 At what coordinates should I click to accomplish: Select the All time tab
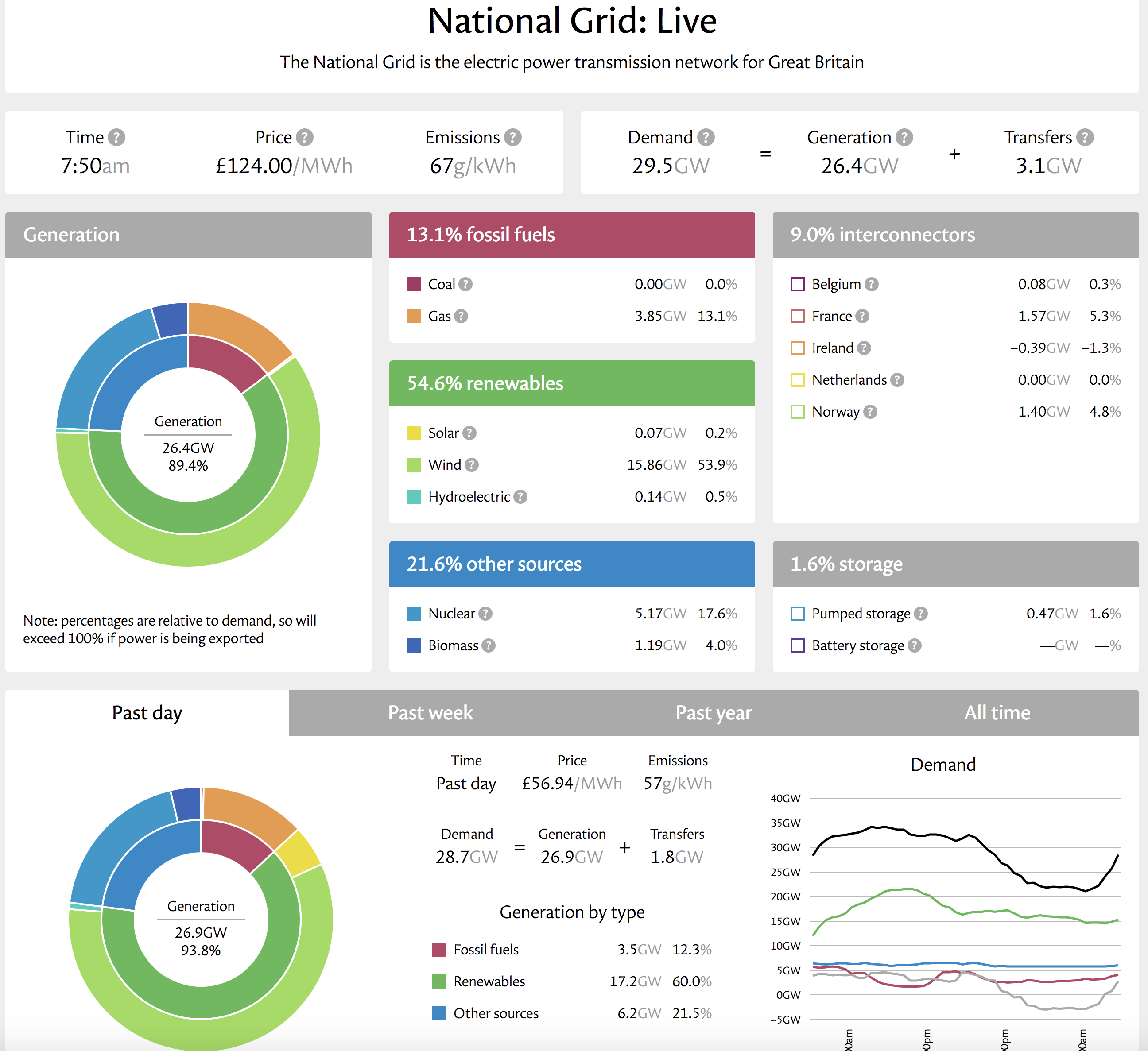click(x=997, y=713)
